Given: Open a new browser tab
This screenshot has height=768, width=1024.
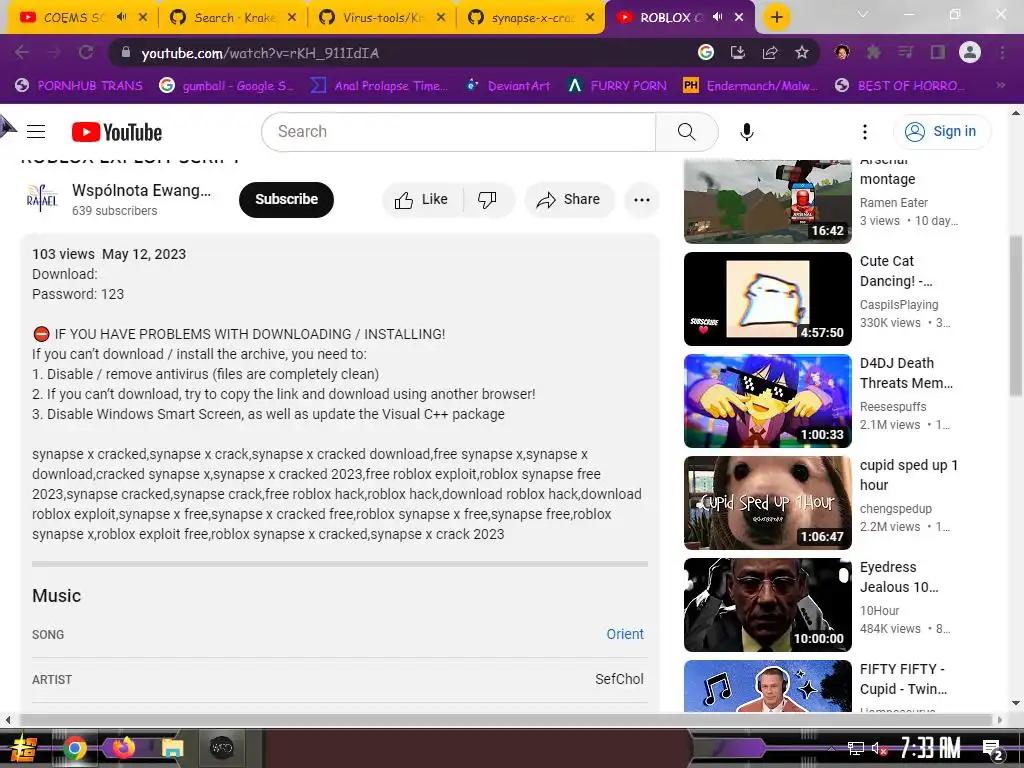Looking at the screenshot, I should click(x=776, y=17).
